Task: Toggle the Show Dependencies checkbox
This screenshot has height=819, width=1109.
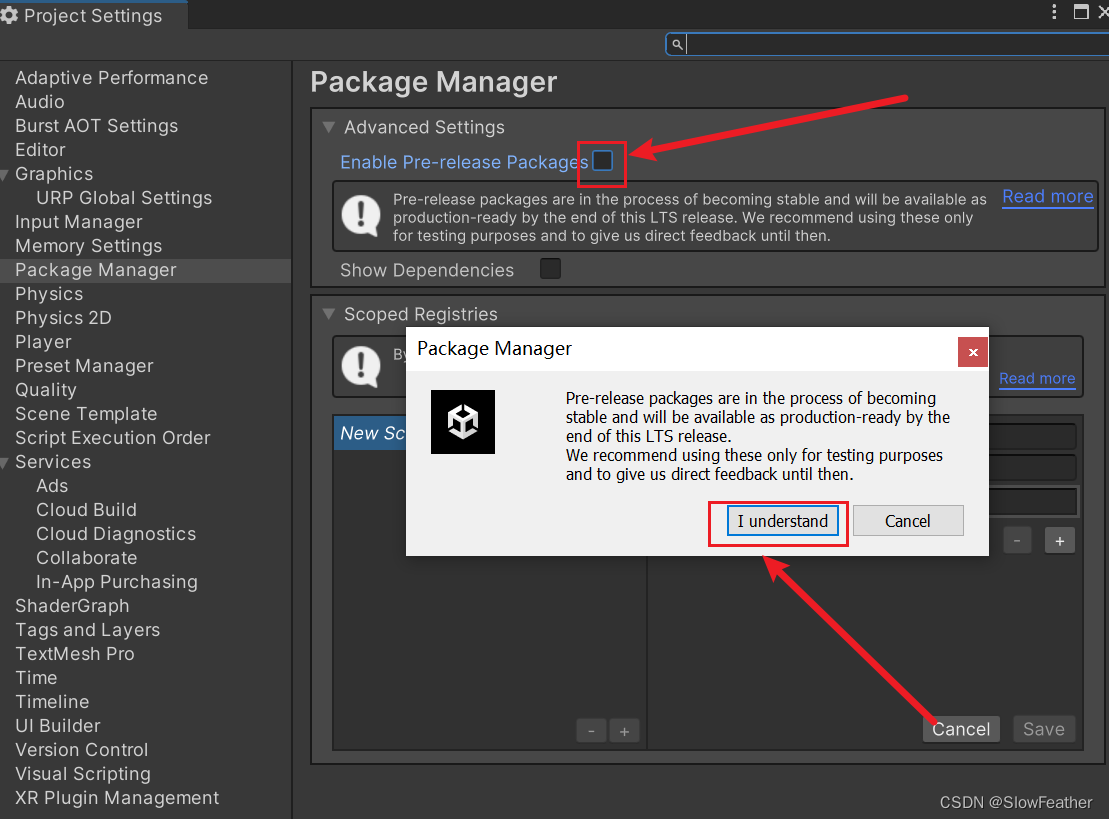Action: click(550, 269)
